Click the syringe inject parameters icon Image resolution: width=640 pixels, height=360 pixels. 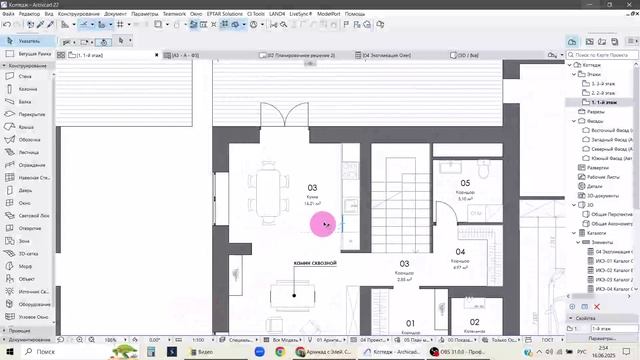[50, 24]
